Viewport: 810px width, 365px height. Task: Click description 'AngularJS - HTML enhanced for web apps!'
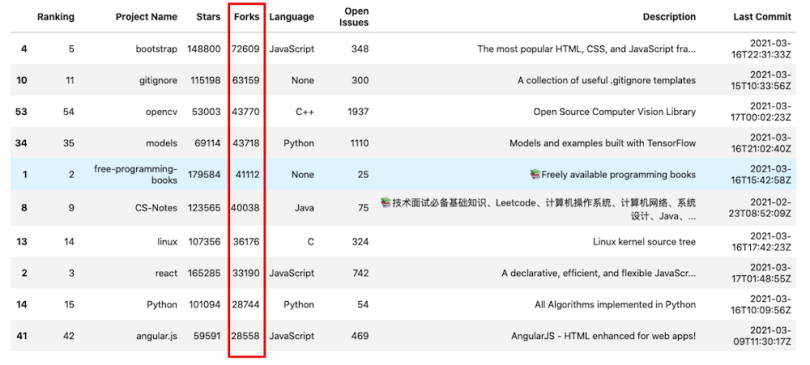(x=603, y=336)
